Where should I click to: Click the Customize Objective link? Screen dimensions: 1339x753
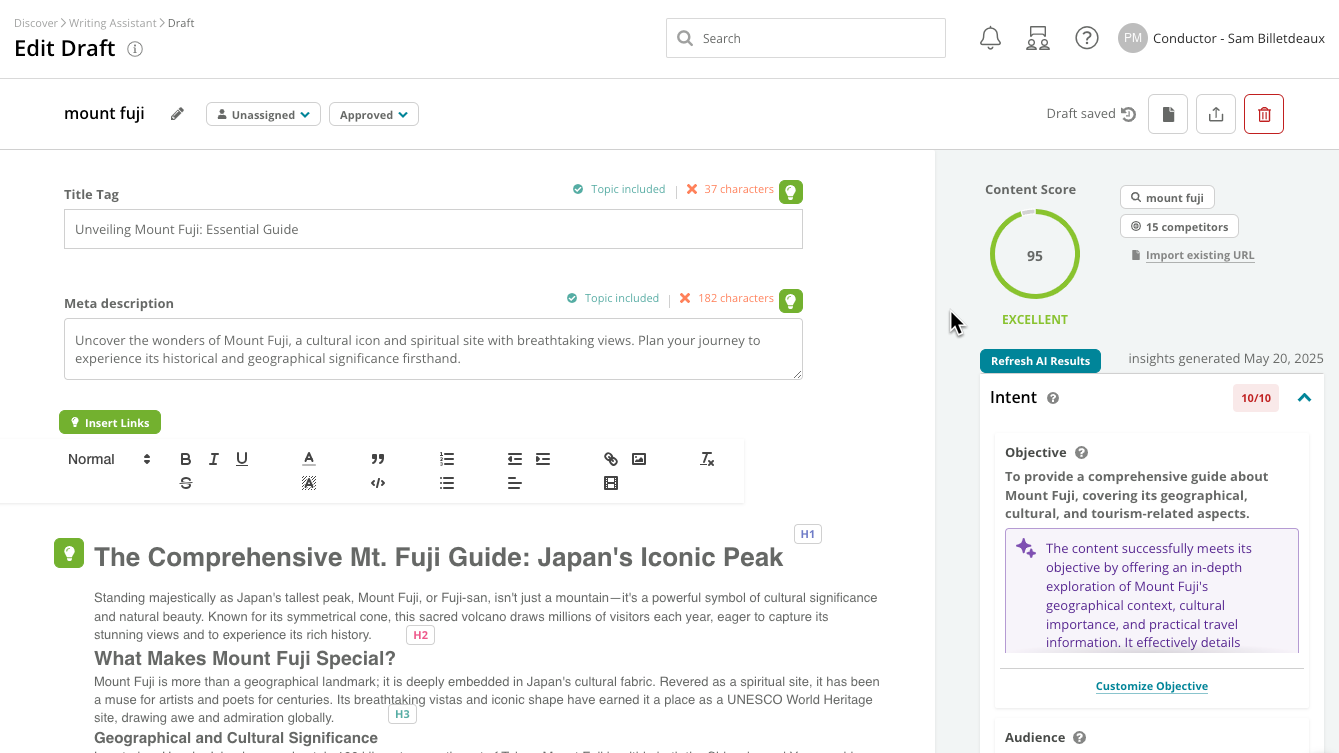coord(1152,686)
